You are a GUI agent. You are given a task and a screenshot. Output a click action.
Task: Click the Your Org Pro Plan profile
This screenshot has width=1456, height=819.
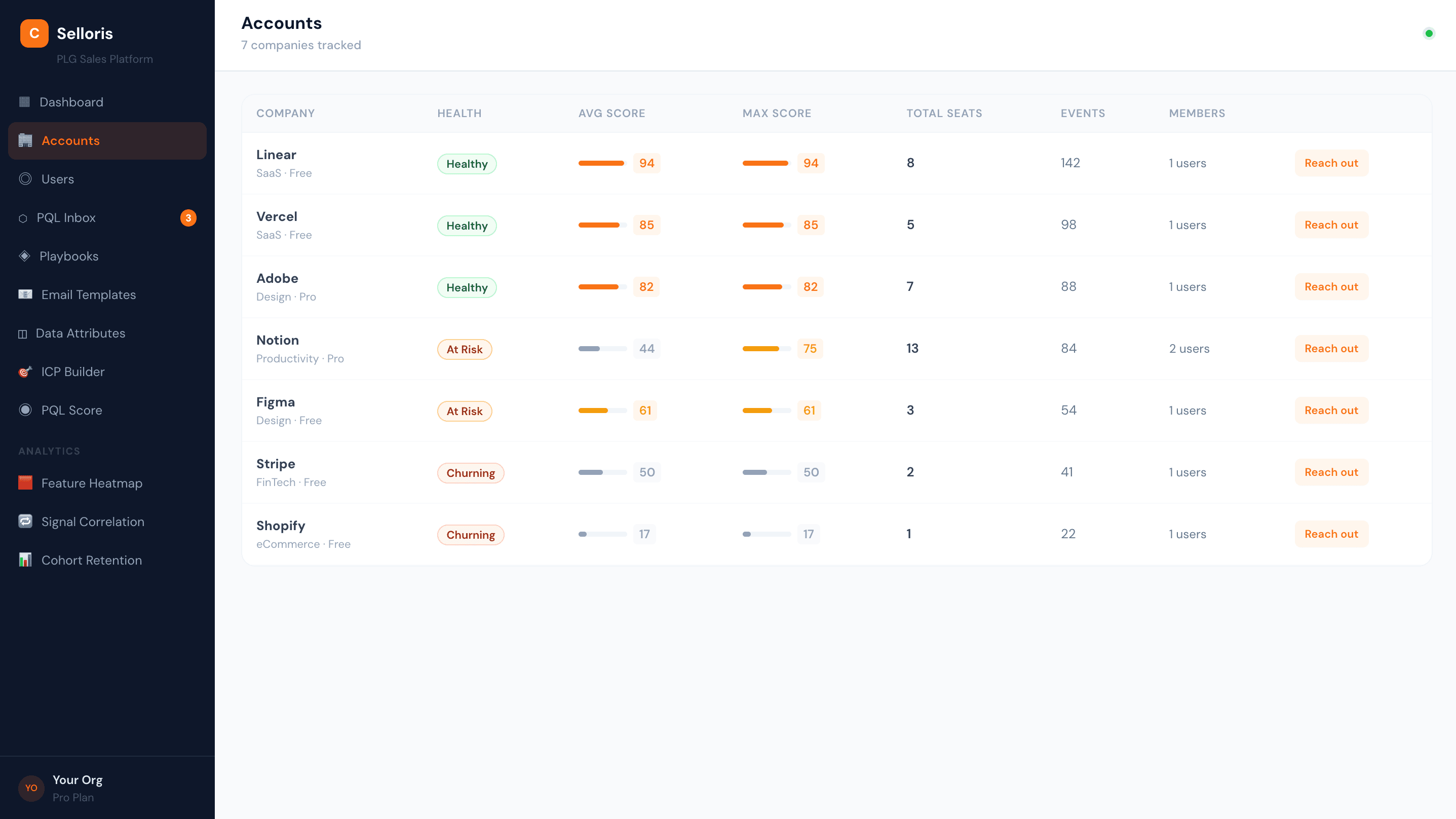coord(107,788)
